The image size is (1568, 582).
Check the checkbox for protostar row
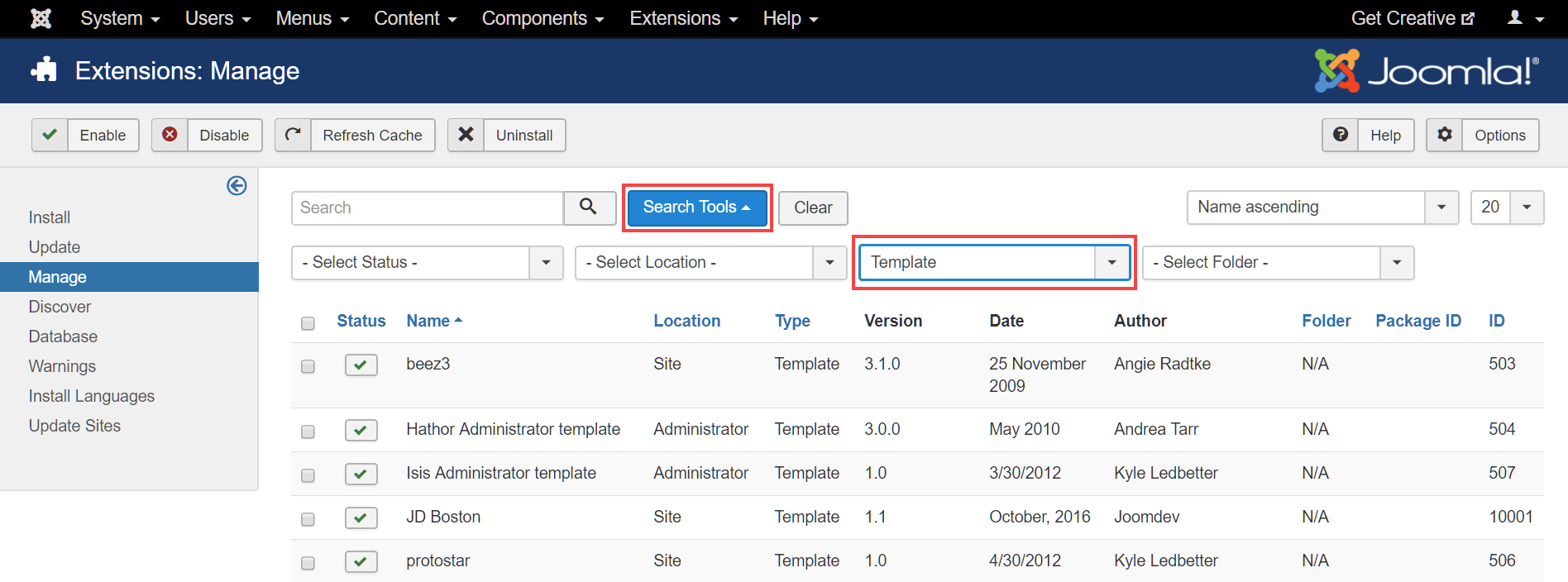[308, 563]
